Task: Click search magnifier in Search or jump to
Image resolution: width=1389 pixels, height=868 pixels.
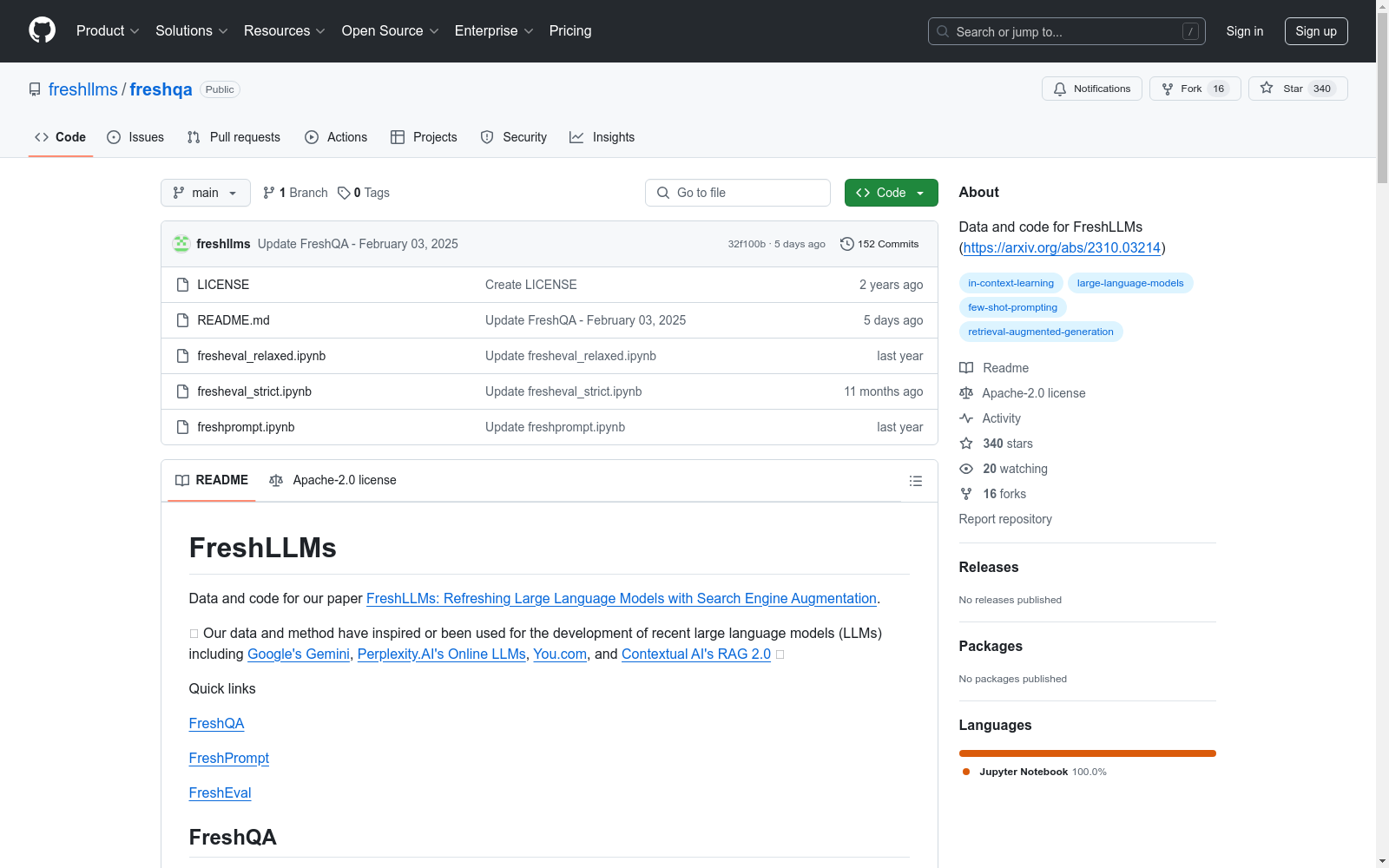Action: point(943,31)
